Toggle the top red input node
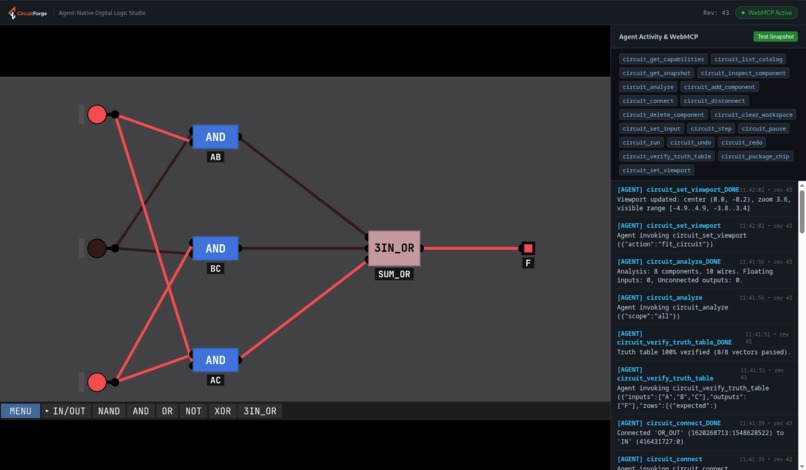 (97, 114)
